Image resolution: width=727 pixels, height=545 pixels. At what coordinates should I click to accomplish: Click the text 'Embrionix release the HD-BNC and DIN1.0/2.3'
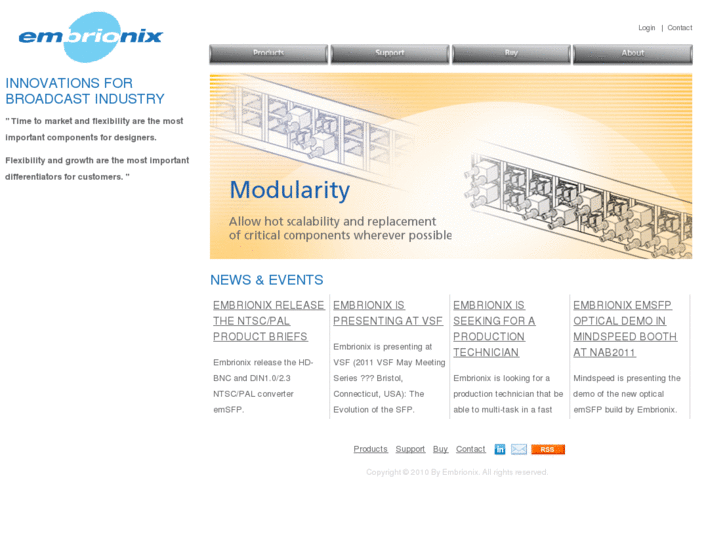[263, 370]
